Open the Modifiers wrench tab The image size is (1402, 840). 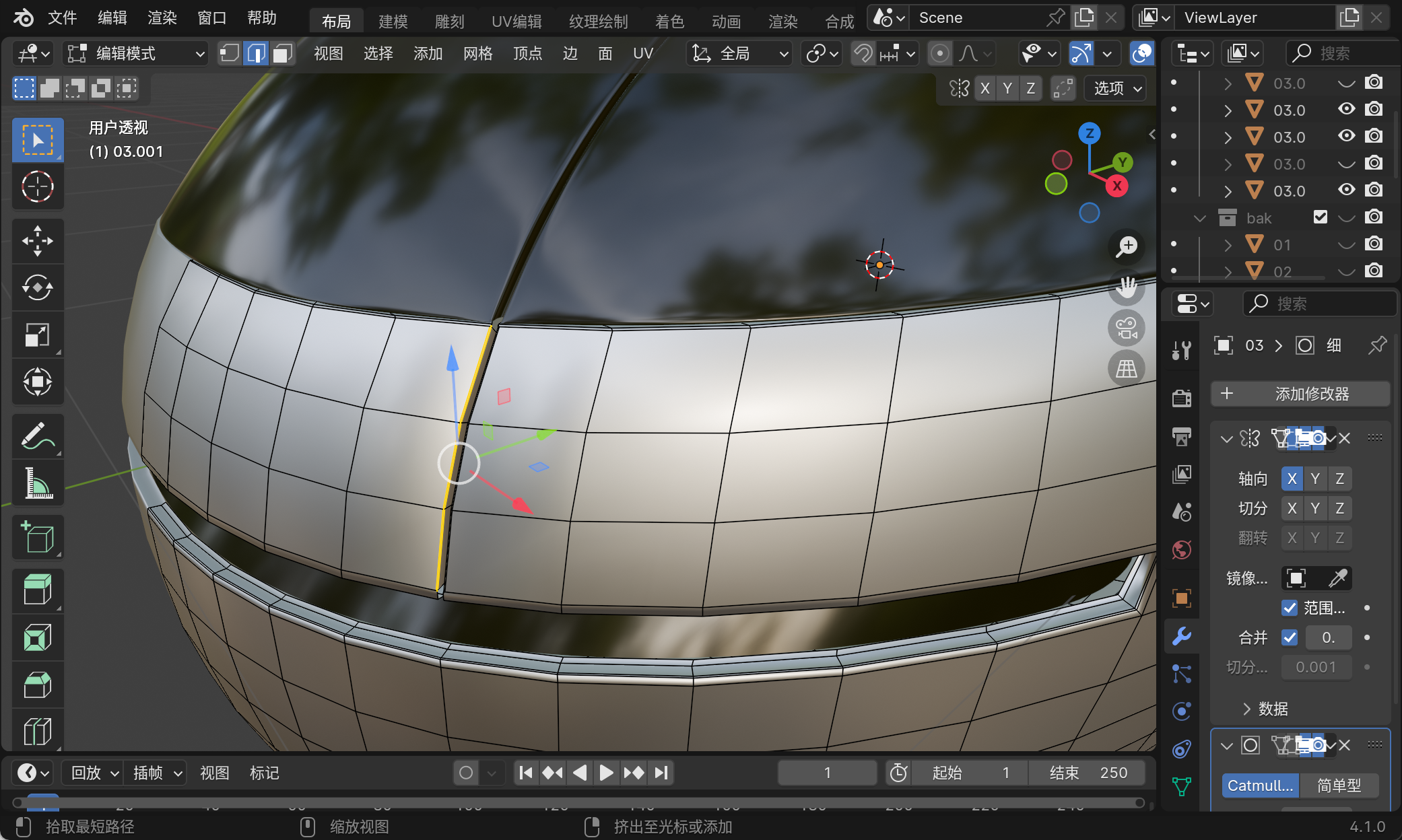(x=1182, y=636)
